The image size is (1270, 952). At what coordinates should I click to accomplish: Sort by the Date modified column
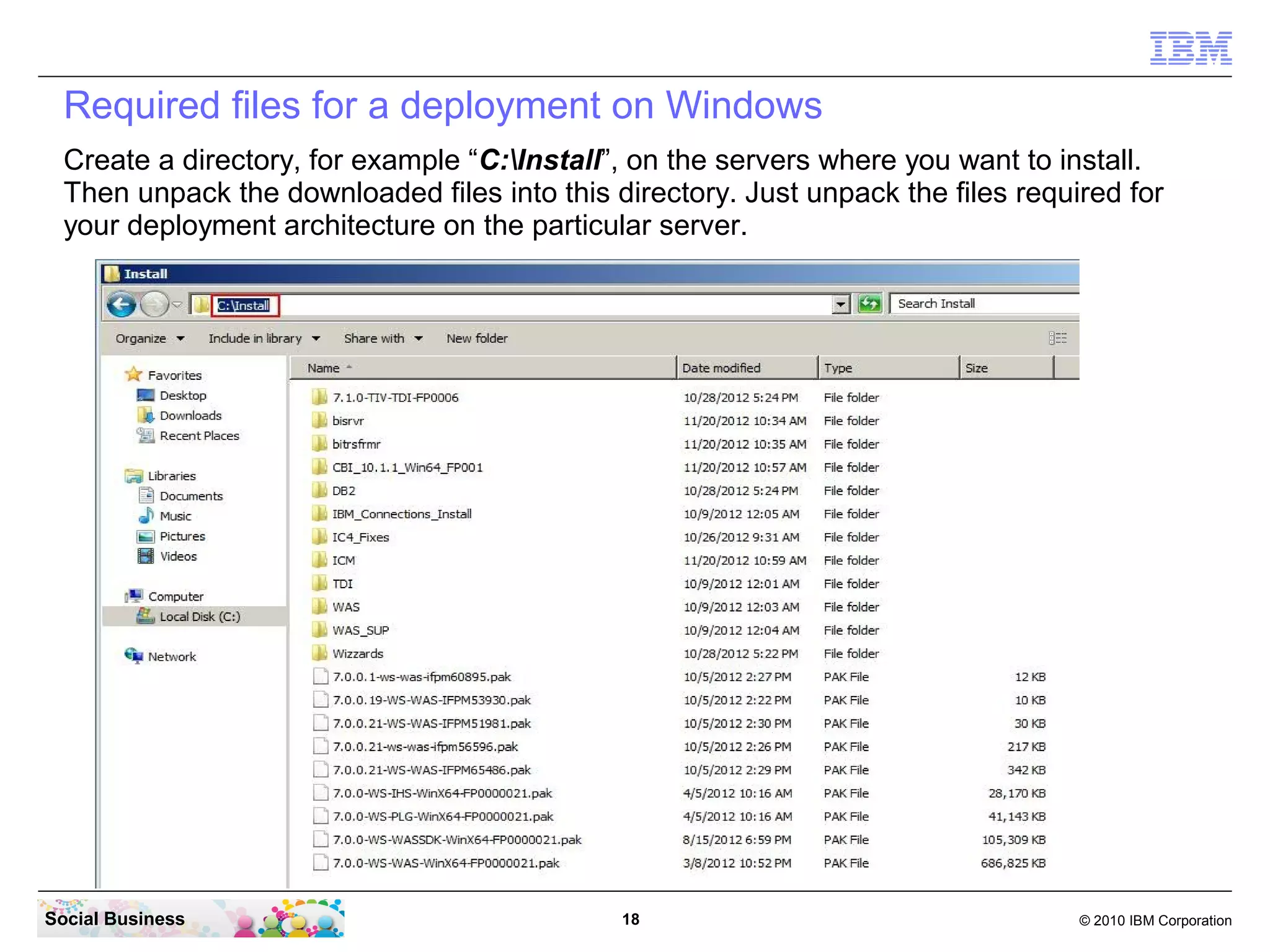[x=747, y=368]
